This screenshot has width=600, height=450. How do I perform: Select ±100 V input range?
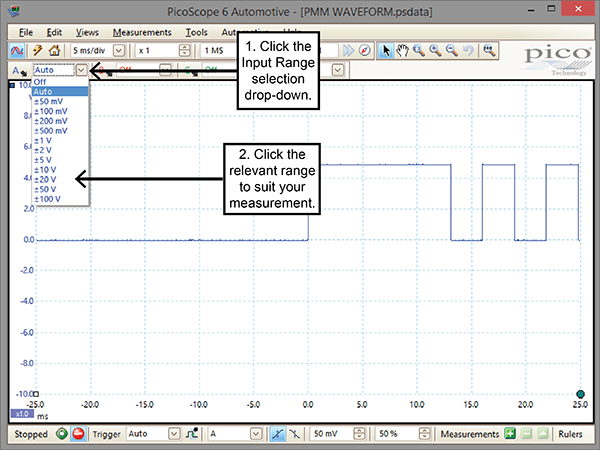60,199
